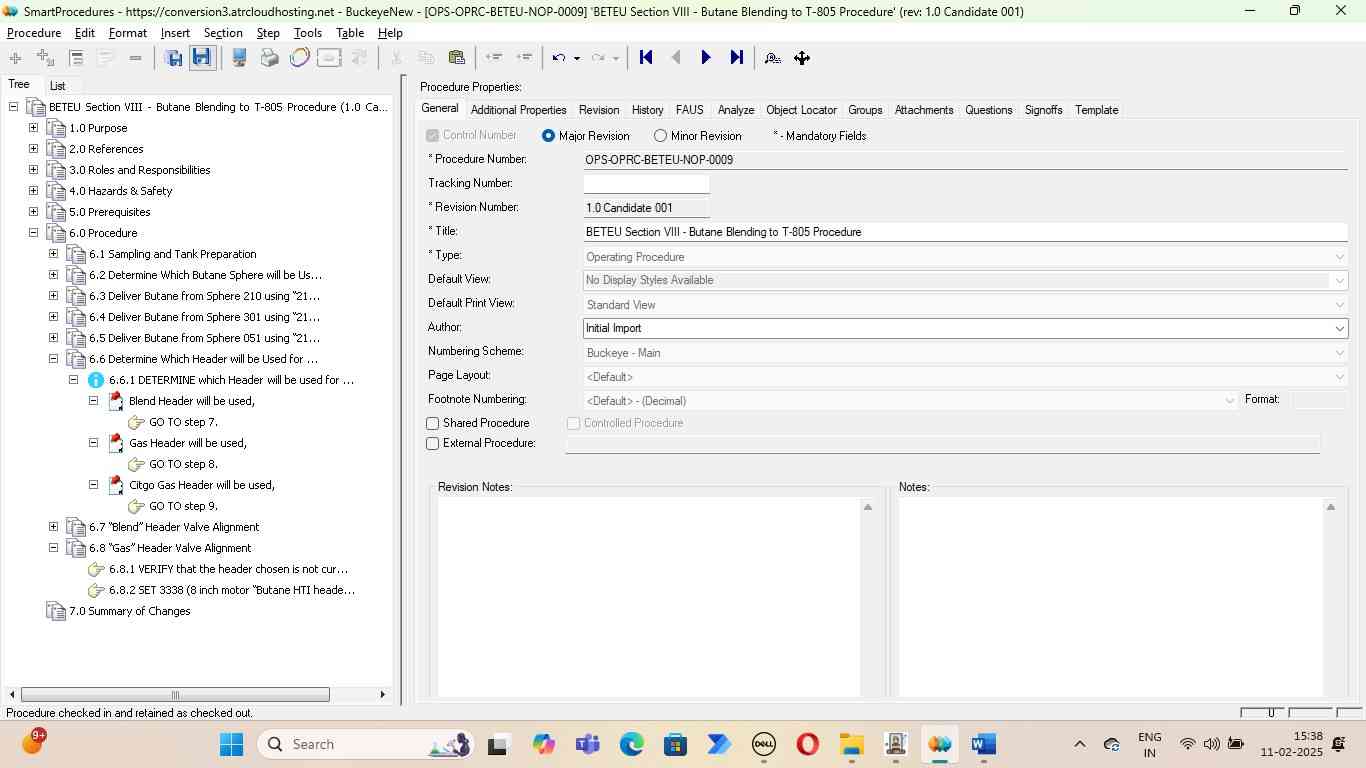Expand 6.7 Blend Header Valve Alignment
This screenshot has height=768, width=1366.
(x=53, y=527)
